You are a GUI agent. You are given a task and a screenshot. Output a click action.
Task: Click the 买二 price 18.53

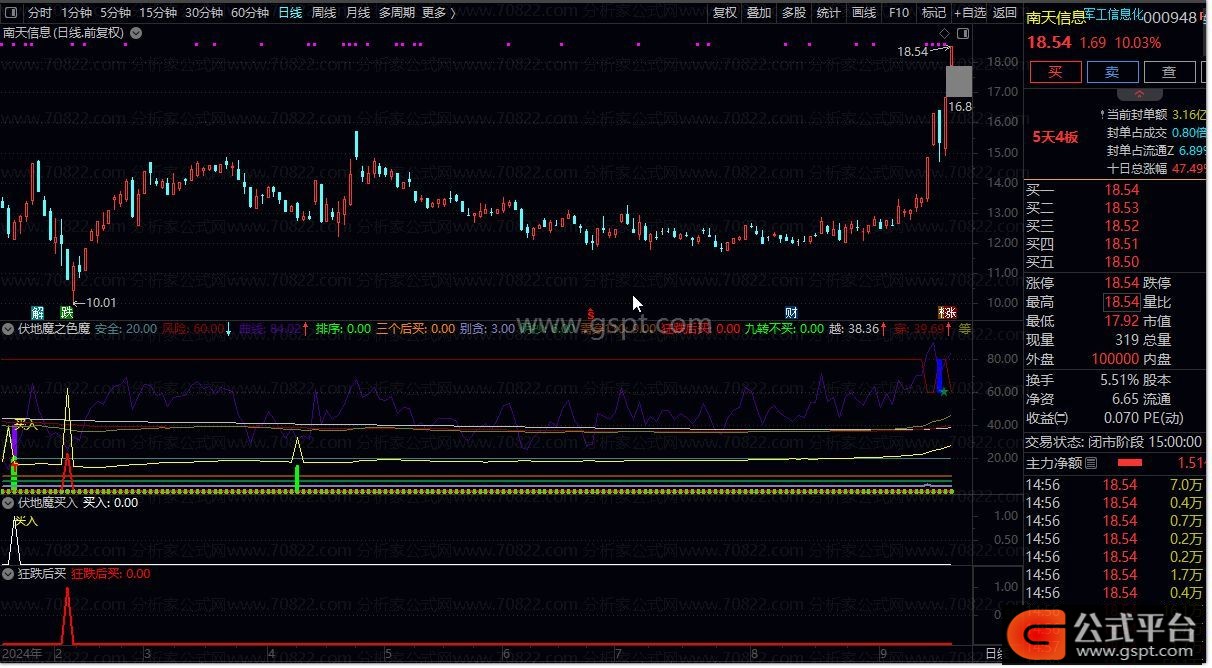[x=1121, y=208]
